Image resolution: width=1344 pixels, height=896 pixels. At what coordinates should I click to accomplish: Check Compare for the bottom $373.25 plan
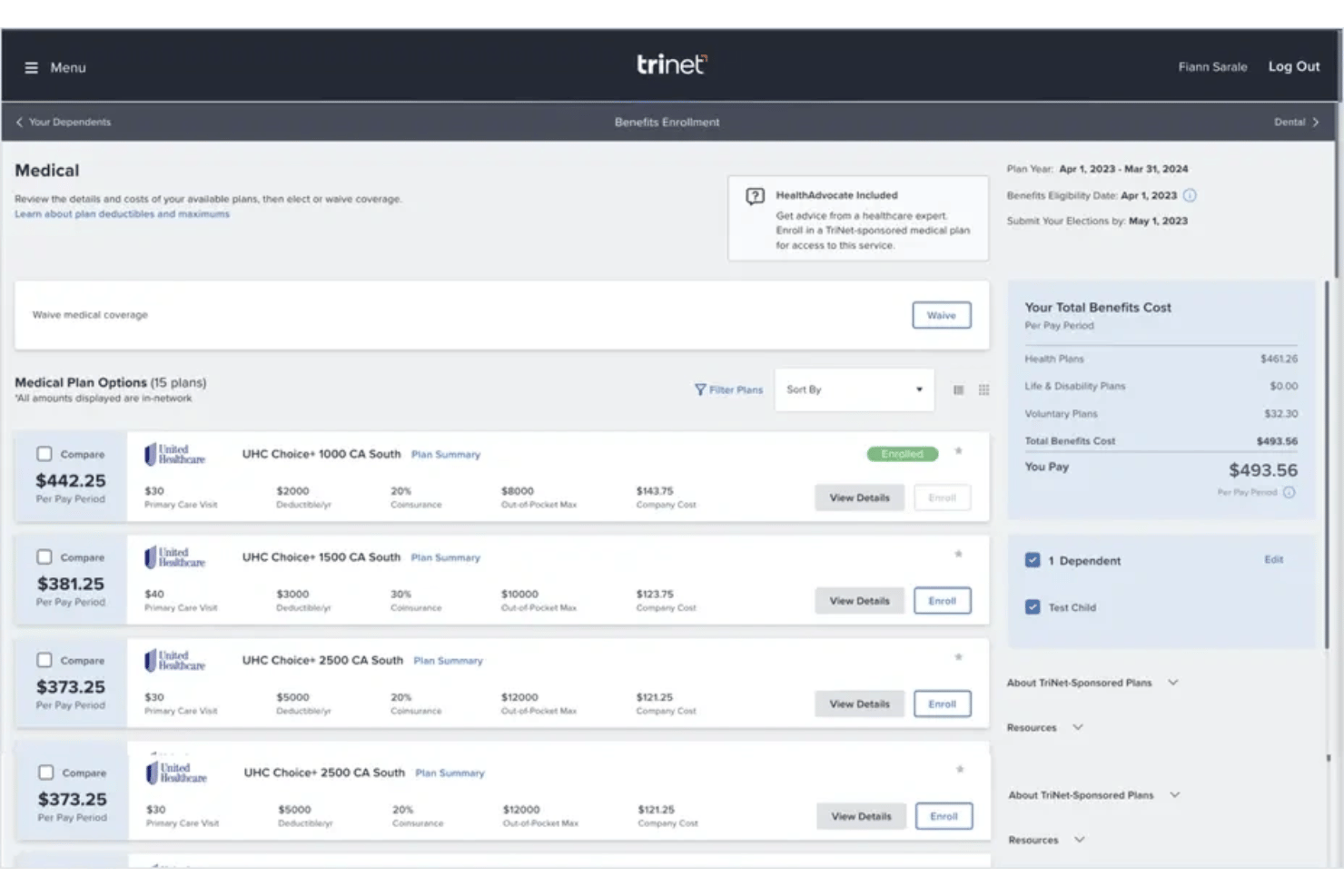pos(45,773)
